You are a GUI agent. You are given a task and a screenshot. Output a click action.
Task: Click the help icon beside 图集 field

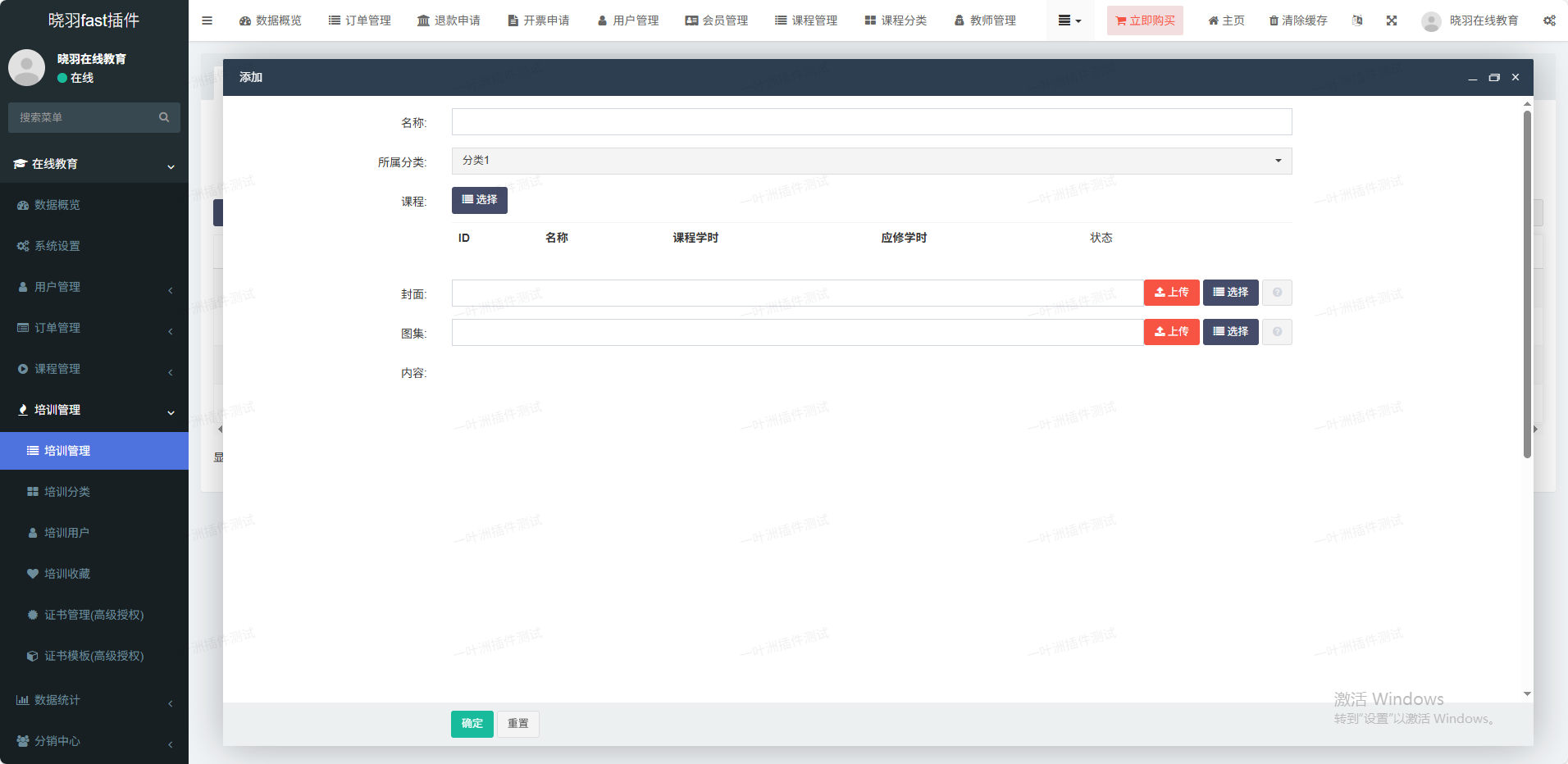(x=1277, y=332)
